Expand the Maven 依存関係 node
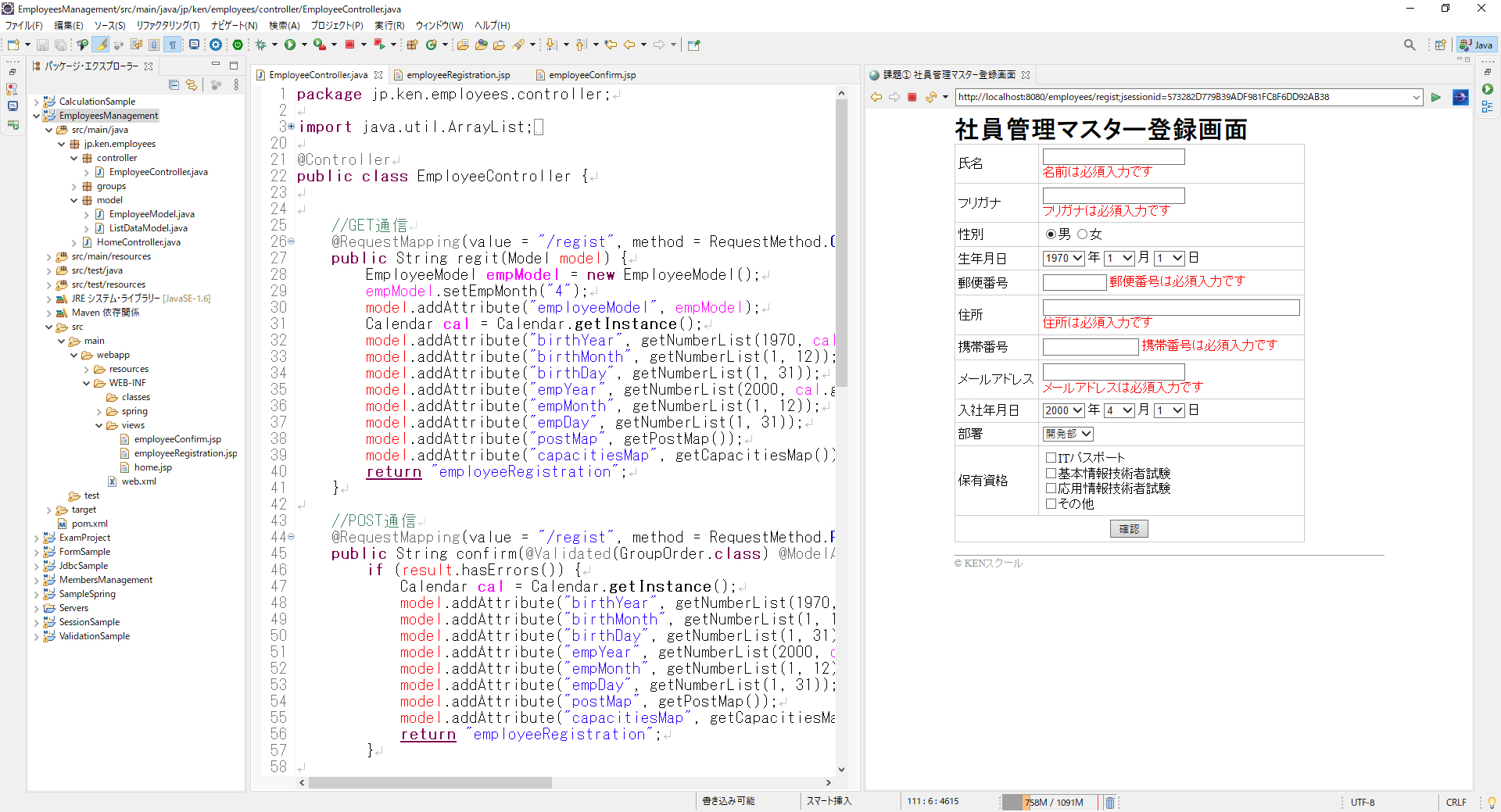The image size is (1501, 812). 48,313
